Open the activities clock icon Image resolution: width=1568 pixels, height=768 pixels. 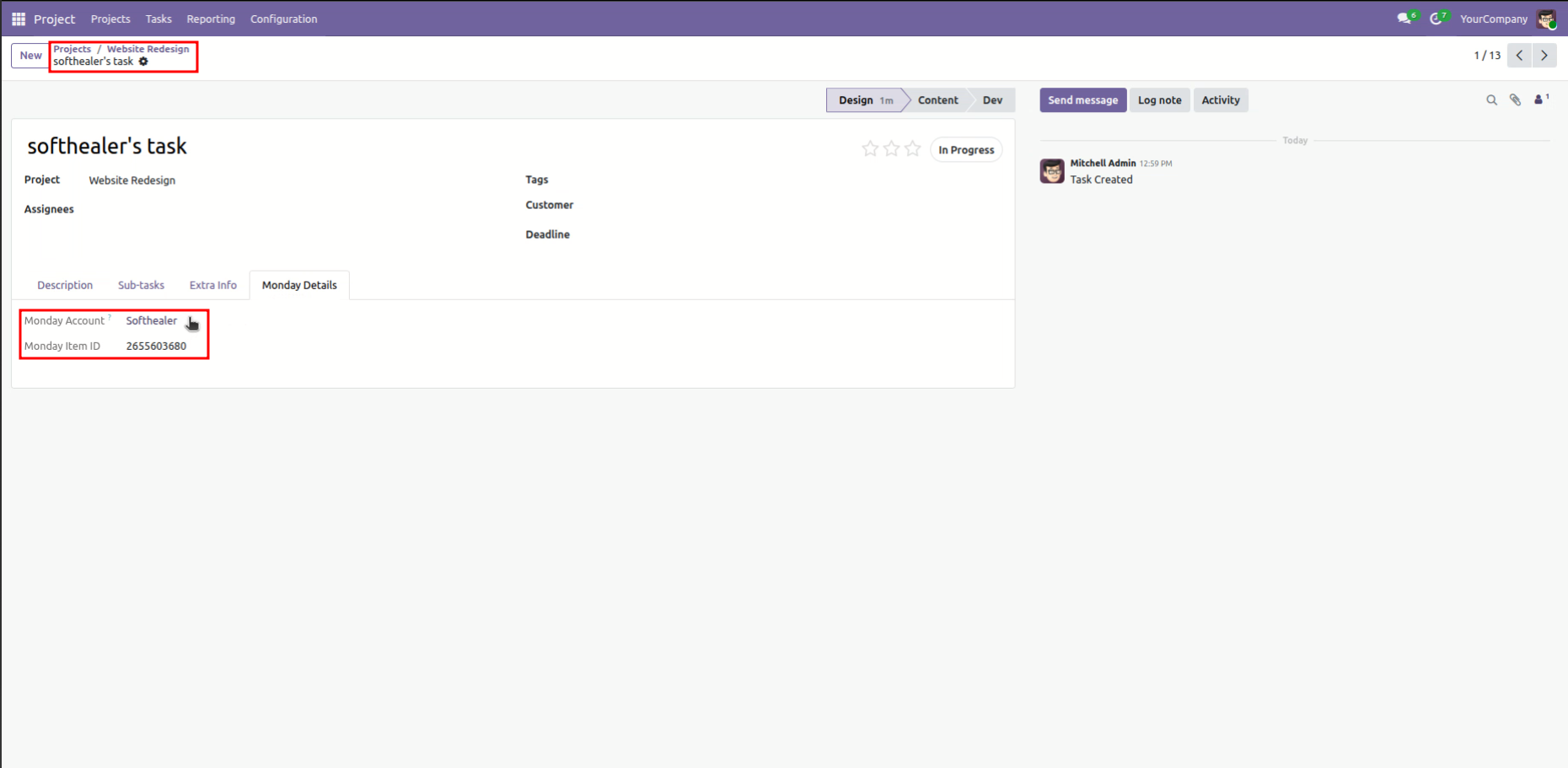pos(1436,19)
